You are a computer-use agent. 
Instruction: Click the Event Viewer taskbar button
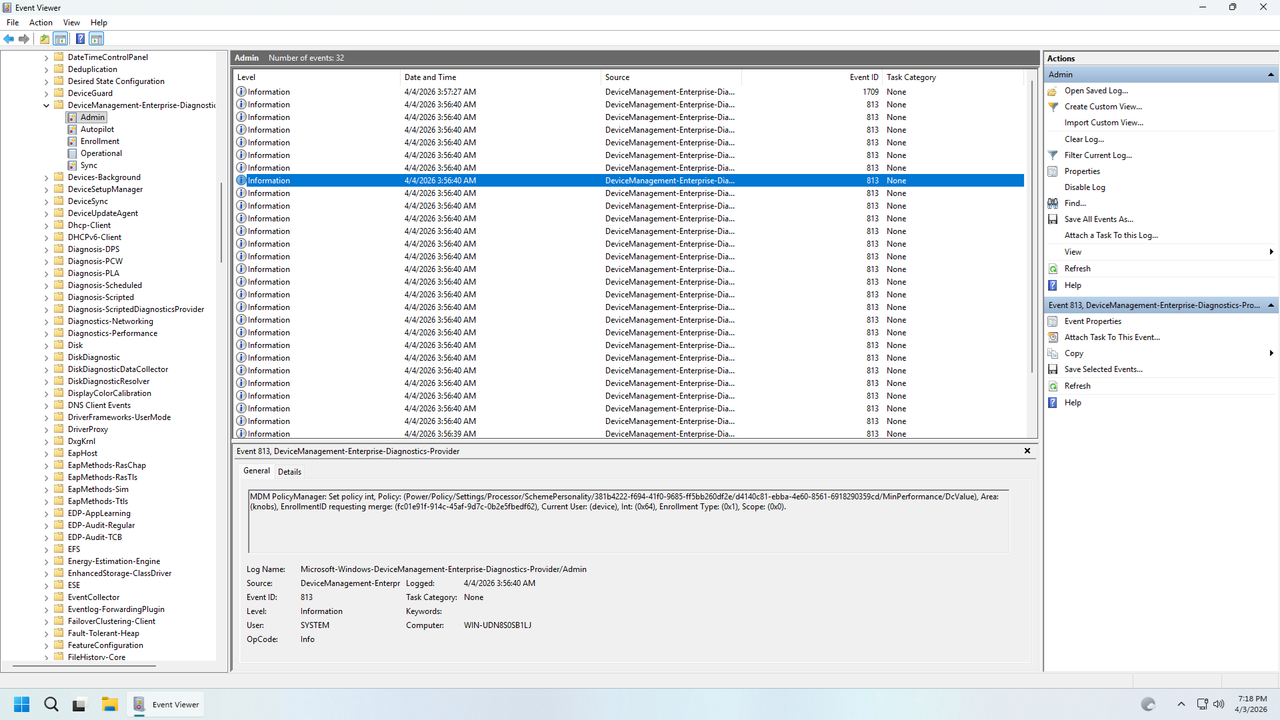click(x=166, y=704)
